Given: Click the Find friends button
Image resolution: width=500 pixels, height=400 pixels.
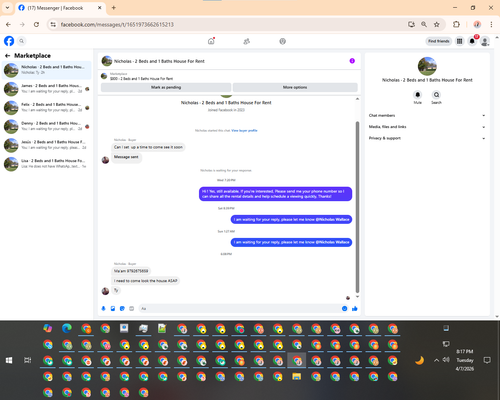Looking at the screenshot, I should tap(439, 41).
